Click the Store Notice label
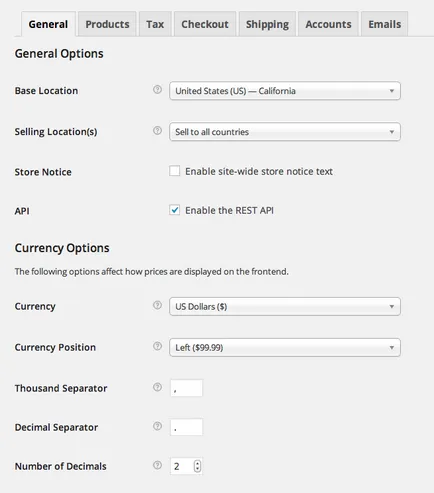Viewport: 434px width, 493px height. point(43,172)
